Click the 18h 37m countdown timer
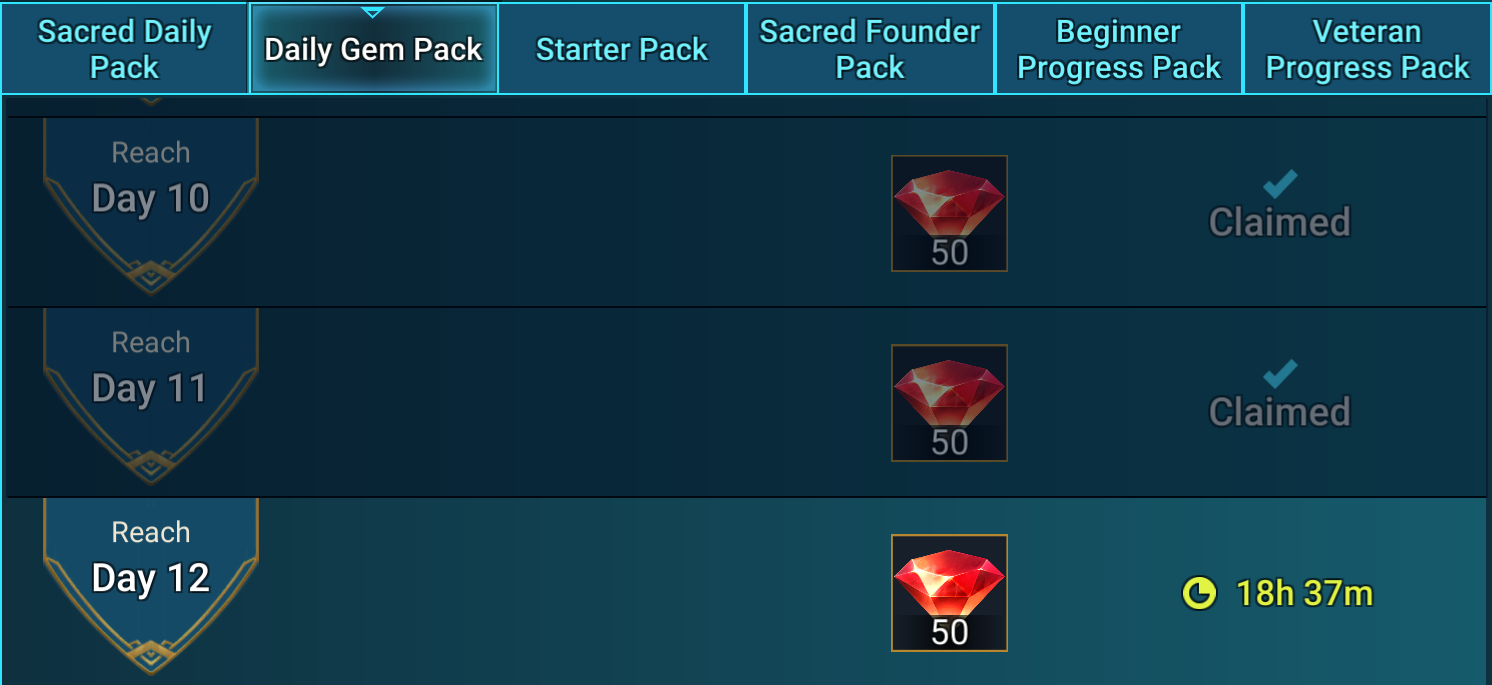 (1305, 594)
